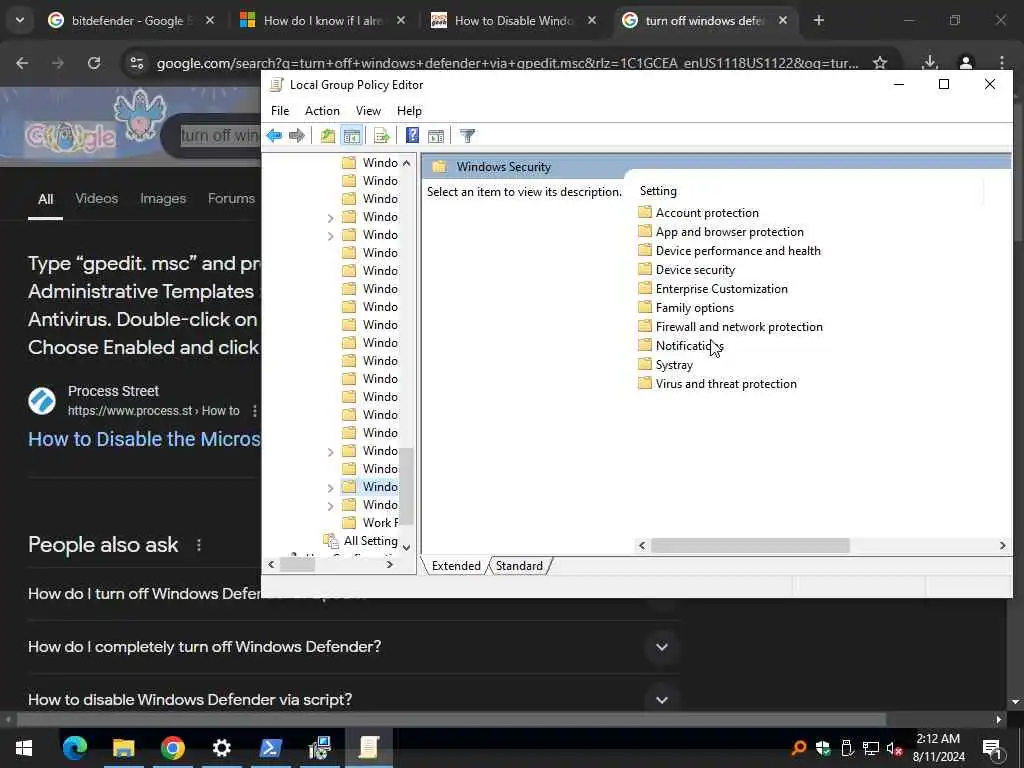The image size is (1024, 768).
Task: Open People also ask options menu
Action: pos(199,545)
